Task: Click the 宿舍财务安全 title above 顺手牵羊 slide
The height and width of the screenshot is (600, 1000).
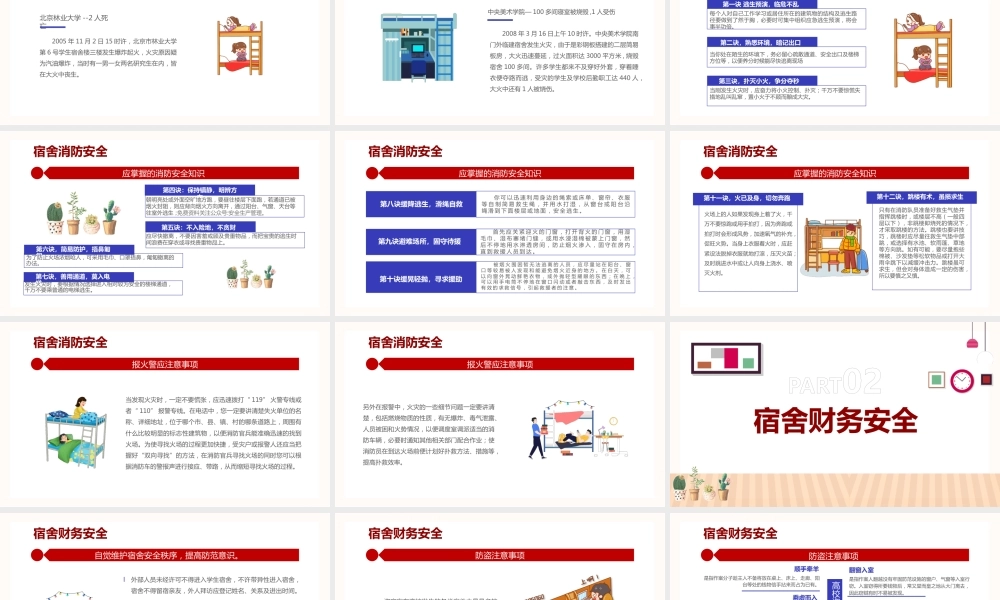Action: tap(740, 534)
